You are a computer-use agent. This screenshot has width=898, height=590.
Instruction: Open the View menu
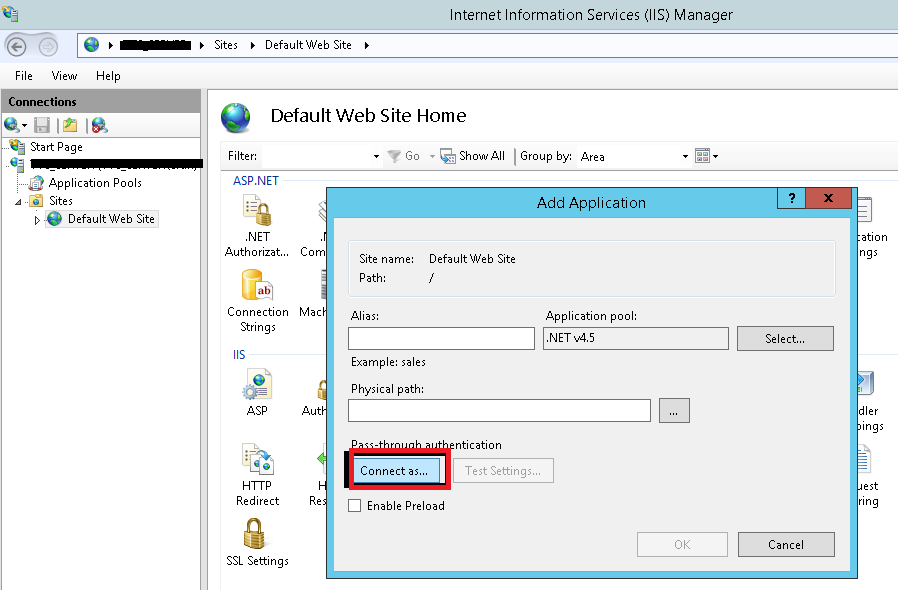[64, 76]
